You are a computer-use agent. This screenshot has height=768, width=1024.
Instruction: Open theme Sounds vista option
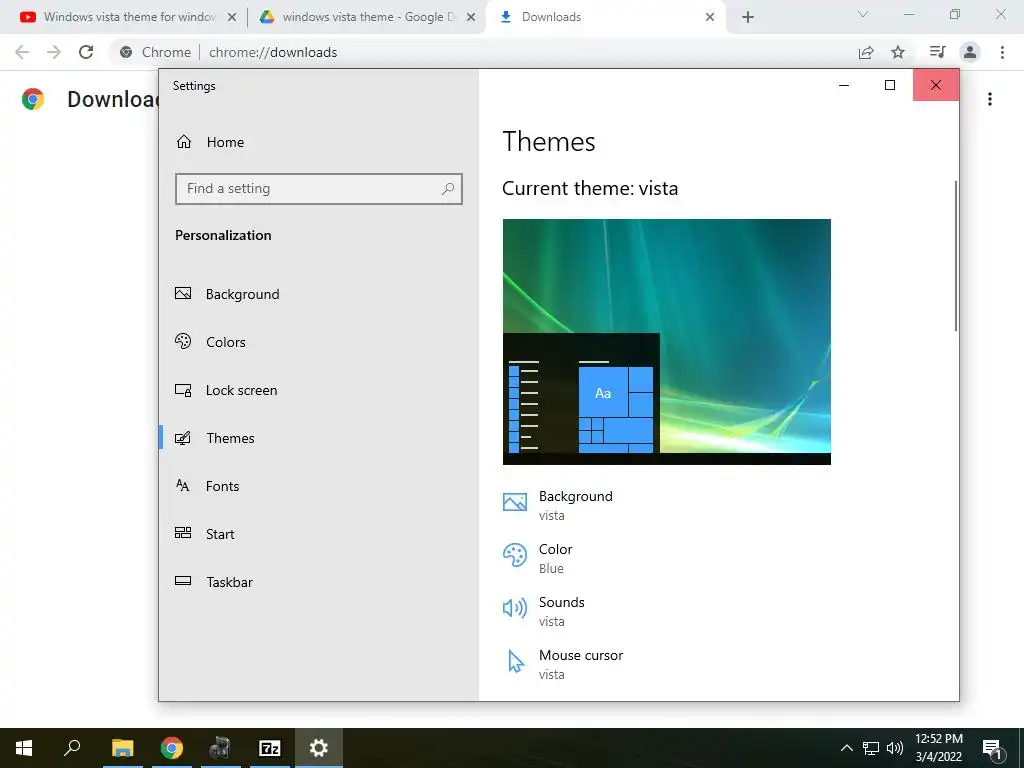544,611
